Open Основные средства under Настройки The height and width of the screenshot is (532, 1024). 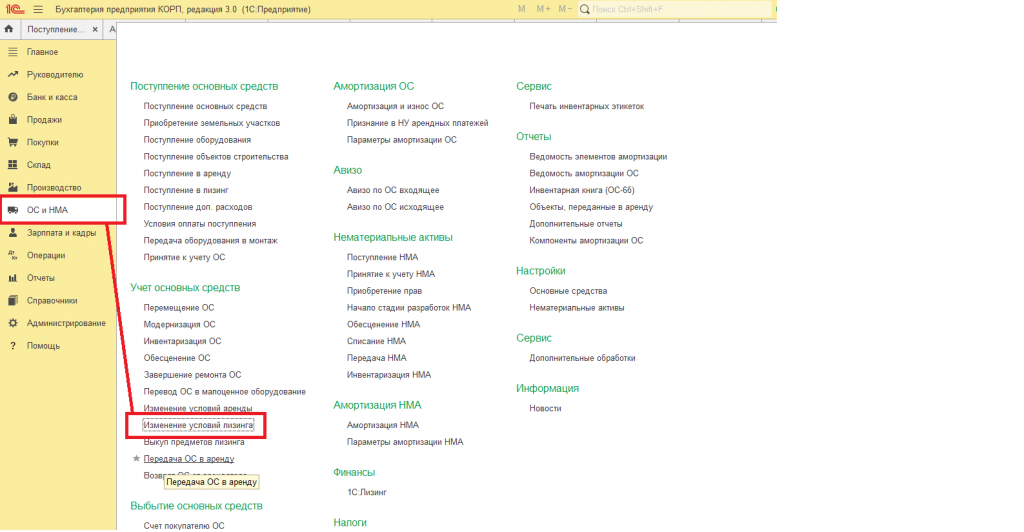pos(568,290)
